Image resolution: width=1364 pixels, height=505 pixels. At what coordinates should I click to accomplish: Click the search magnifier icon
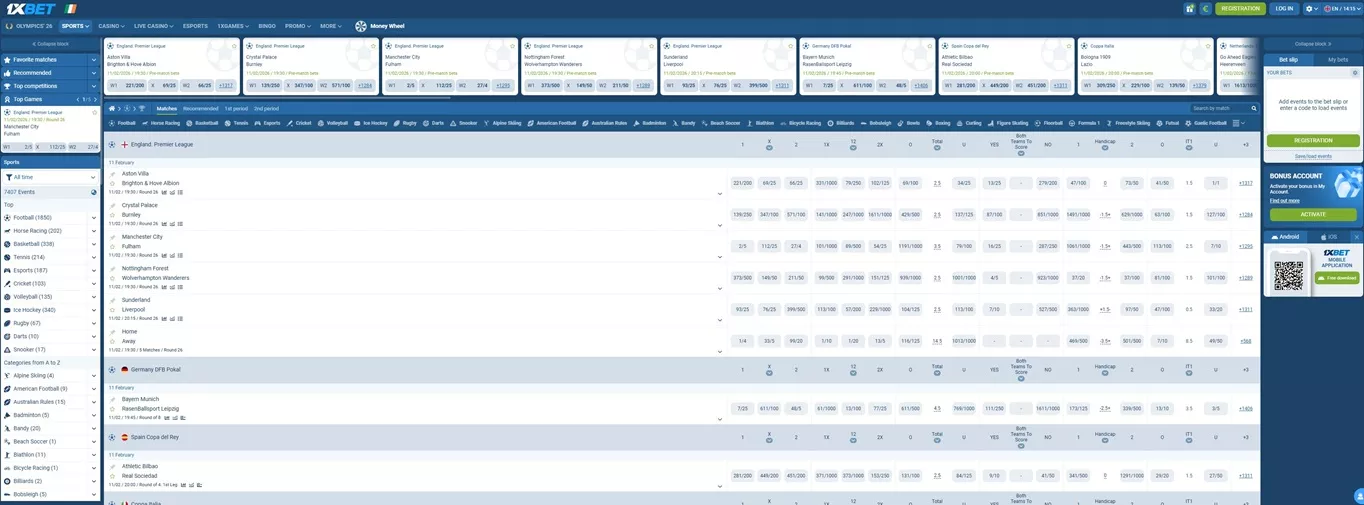[1253, 108]
